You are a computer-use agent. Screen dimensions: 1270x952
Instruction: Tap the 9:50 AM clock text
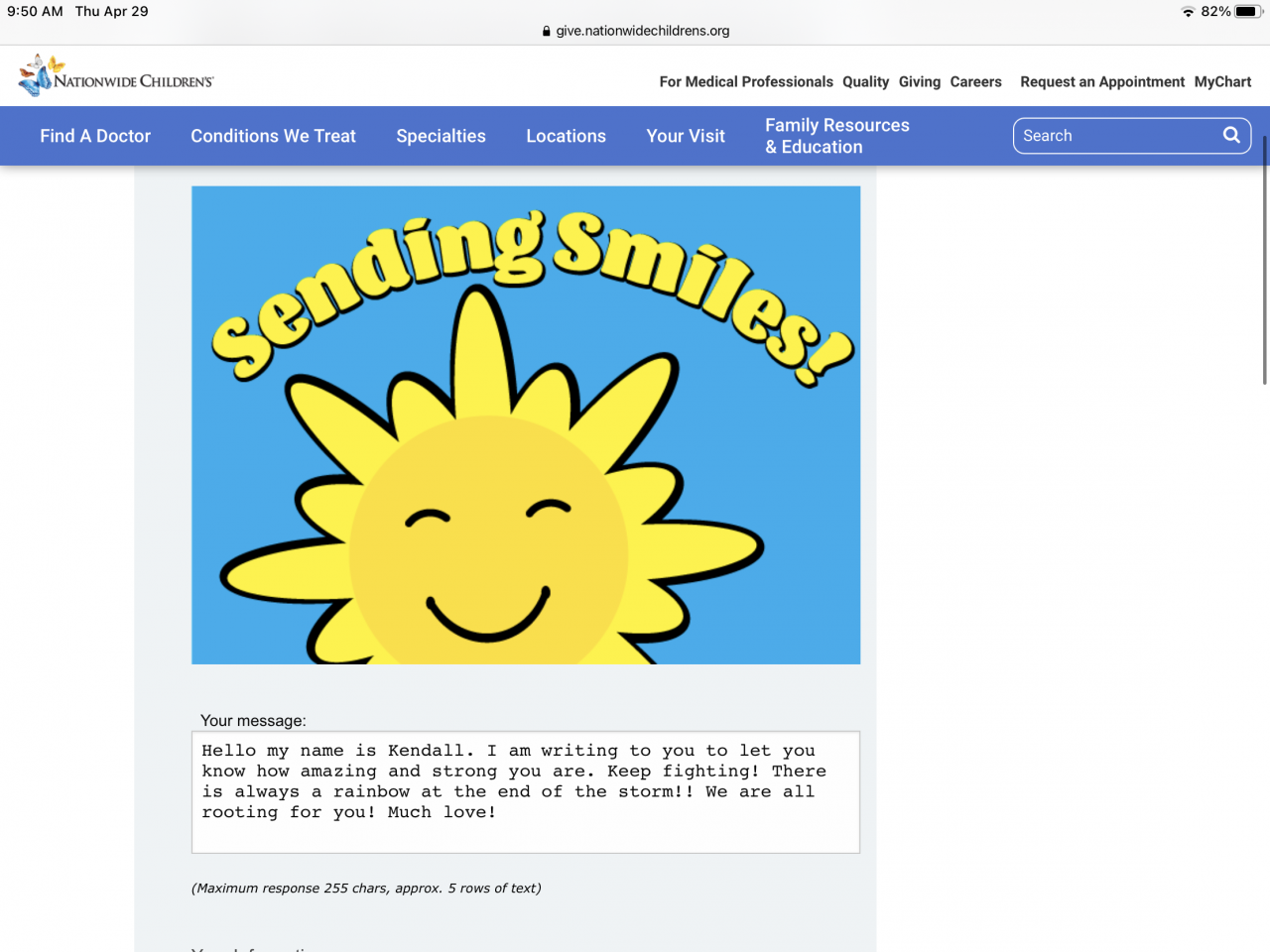pos(35,12)
